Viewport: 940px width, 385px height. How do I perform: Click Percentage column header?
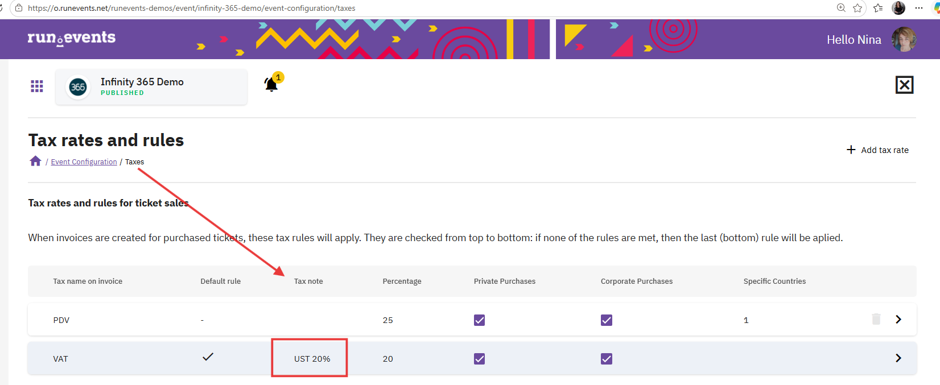[x=402, y=281]
